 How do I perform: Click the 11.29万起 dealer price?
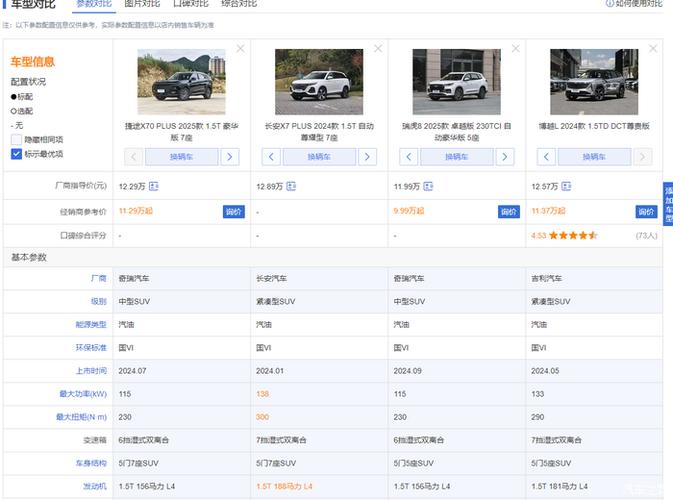pyautogui.click(x=136, y=211)
